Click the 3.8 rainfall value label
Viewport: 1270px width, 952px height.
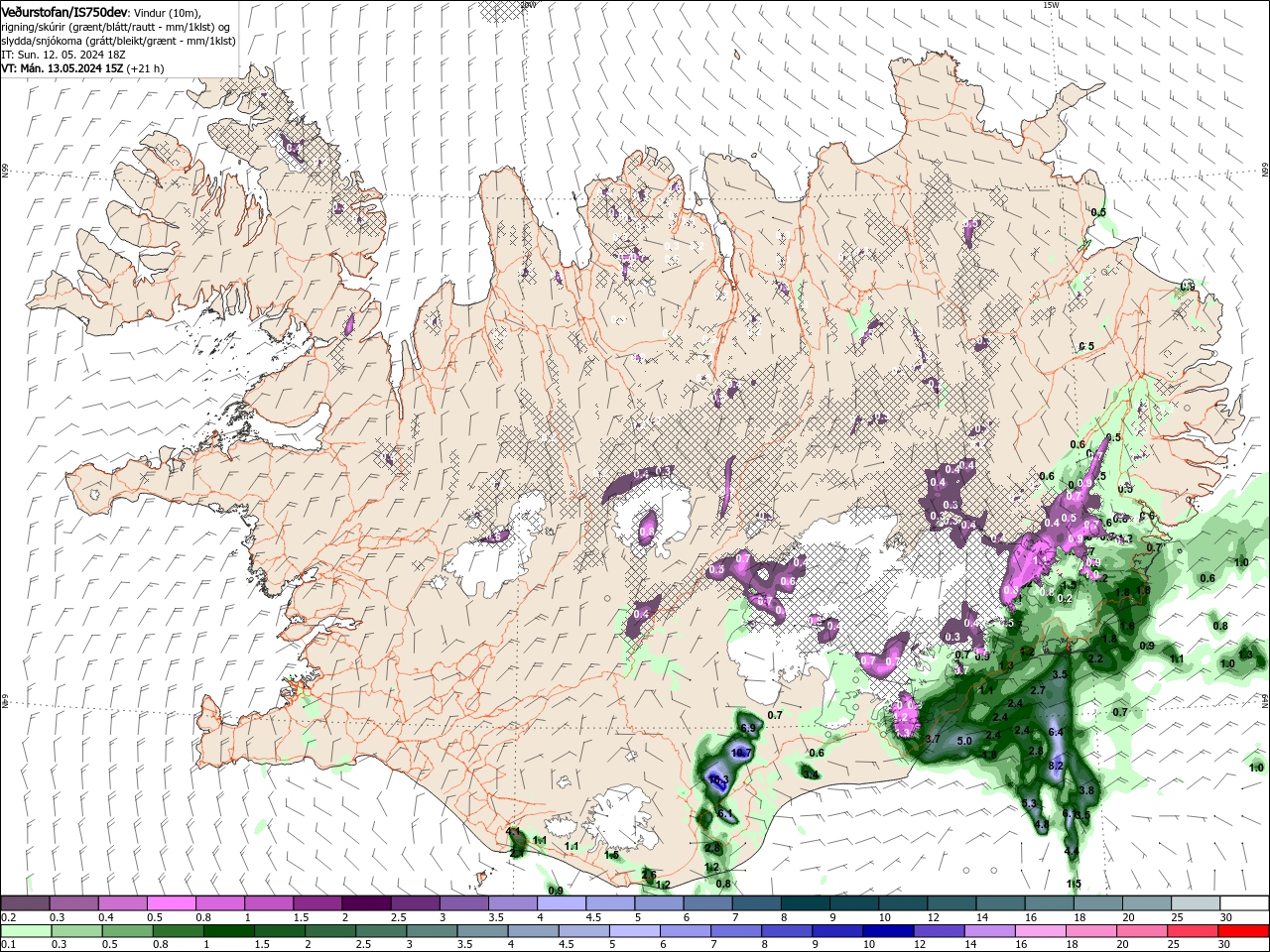pyautogui.click(x=1085, y=791)
